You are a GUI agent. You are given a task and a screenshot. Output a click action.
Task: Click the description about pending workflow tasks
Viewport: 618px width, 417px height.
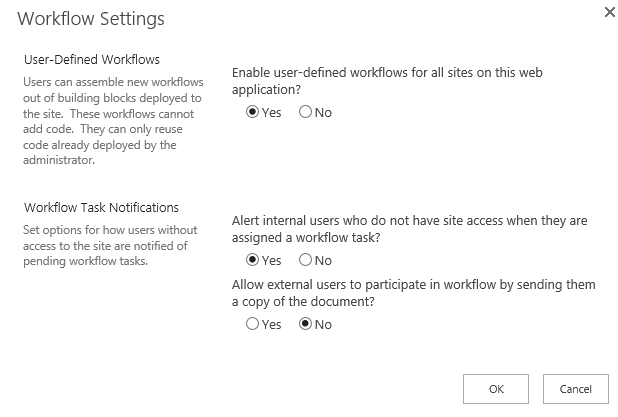pyautogui.click(x=109, y=246)
